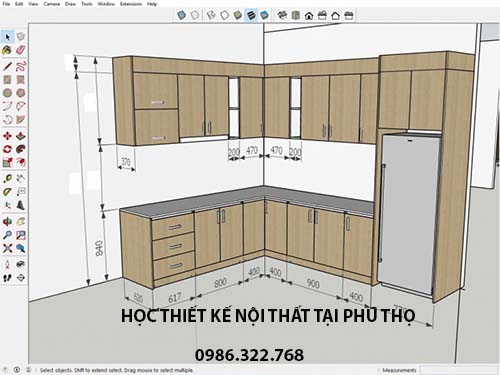Activate the Push/Pull tool
This screenshot has width=500, height=375.
pos(21,136)
